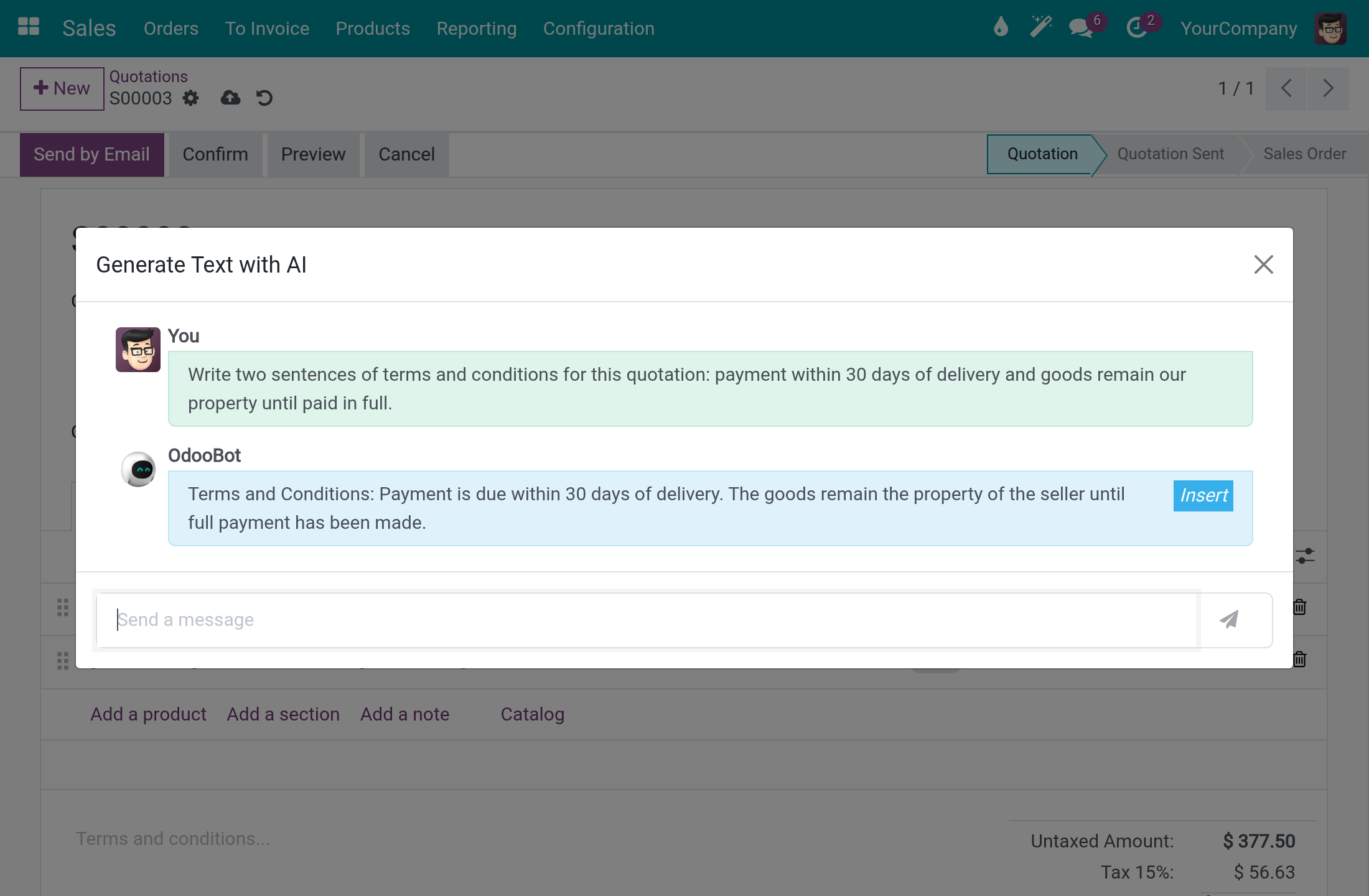
Task: Focus the Send a message field
Action: click(x=647, y=620)
